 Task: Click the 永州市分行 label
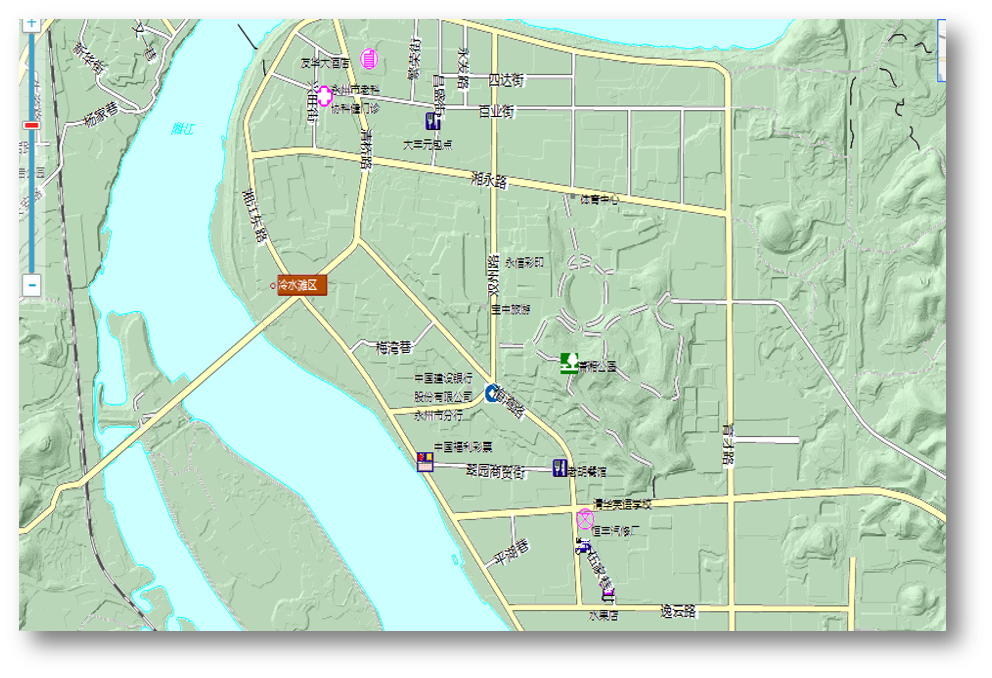[x=438, y=416]
